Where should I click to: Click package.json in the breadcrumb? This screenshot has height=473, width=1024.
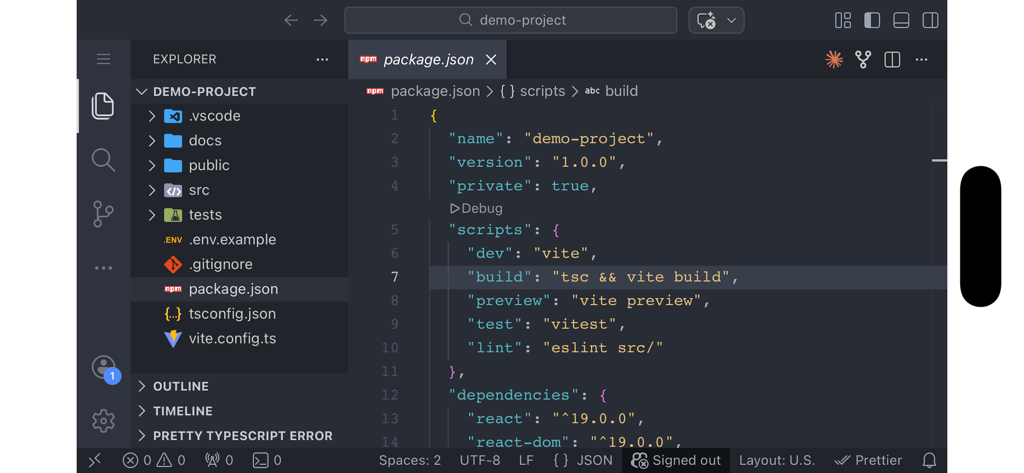(x=435, y=91)
